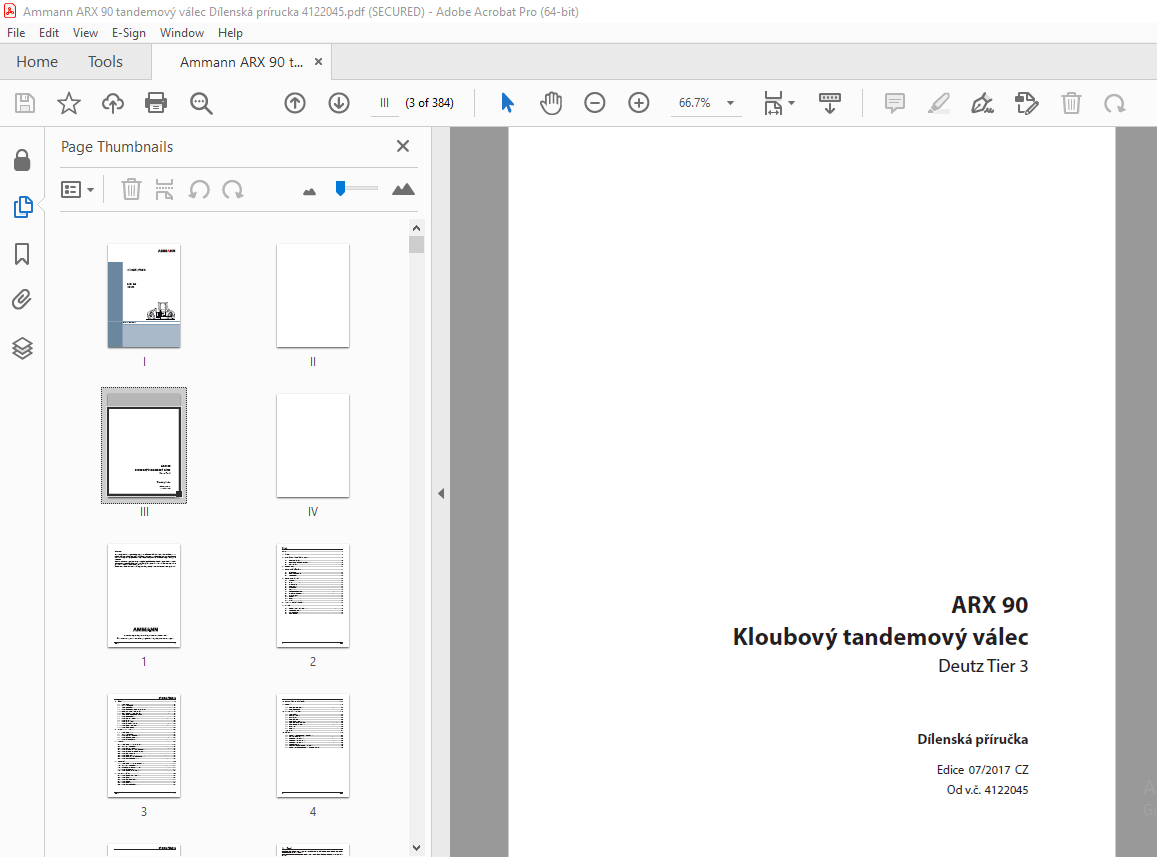Open print pages icon in thumbnails panel
This screenshot has height=857, width=1157.
point(164,189)
